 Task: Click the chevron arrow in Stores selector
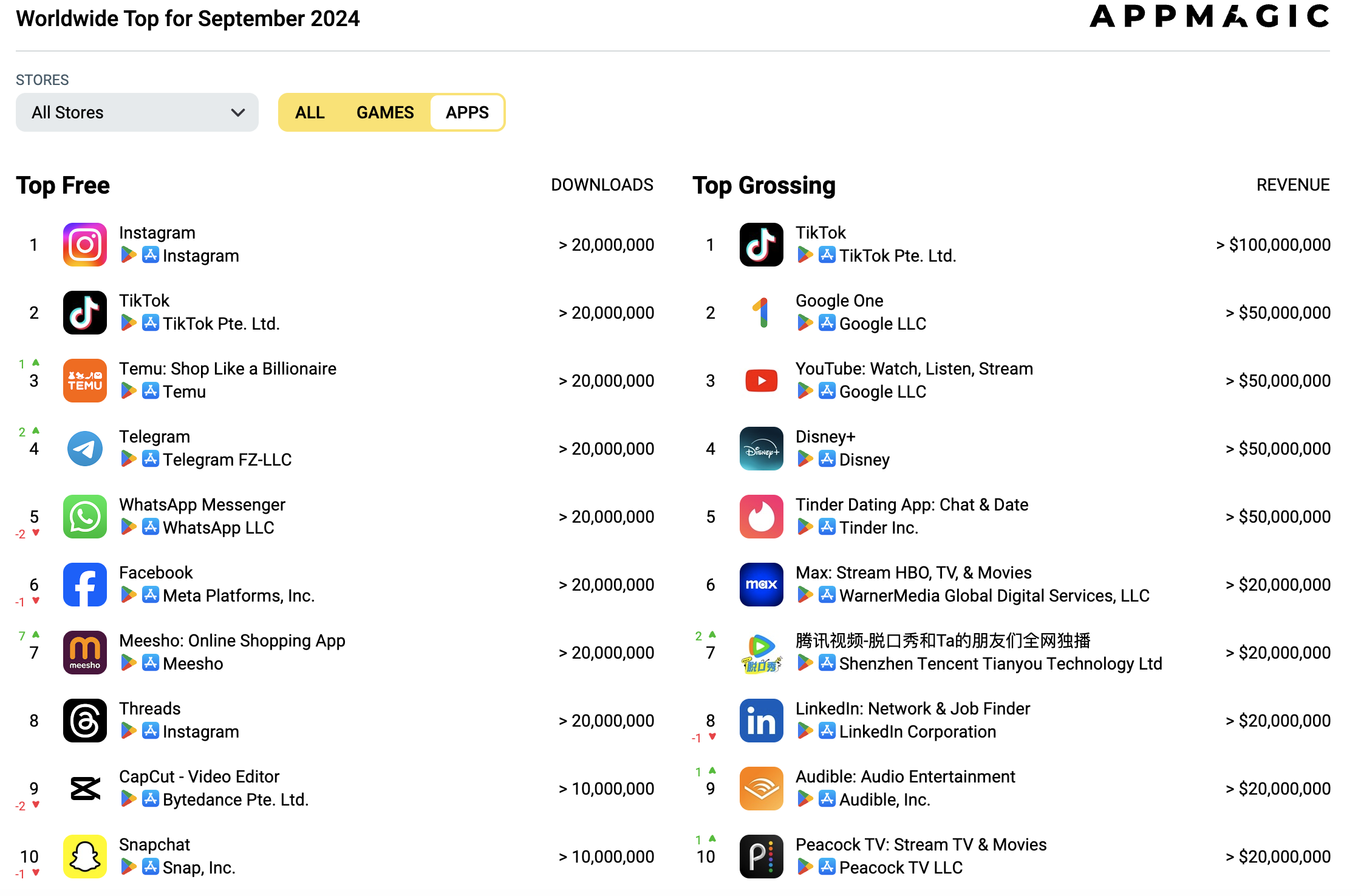coord(238,112)
